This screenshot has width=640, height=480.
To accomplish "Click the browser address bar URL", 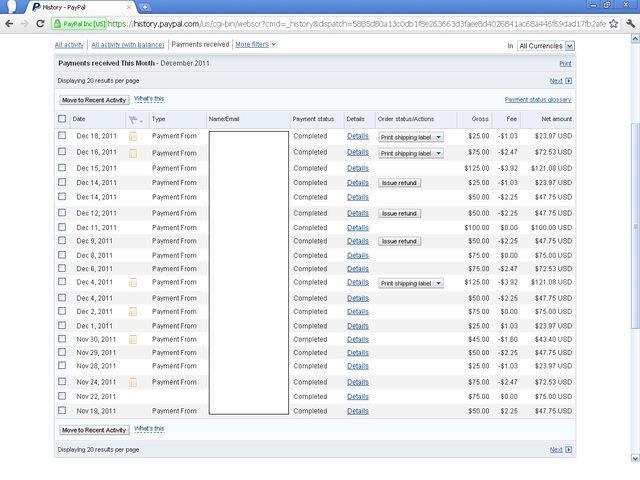I will [356, 24].
